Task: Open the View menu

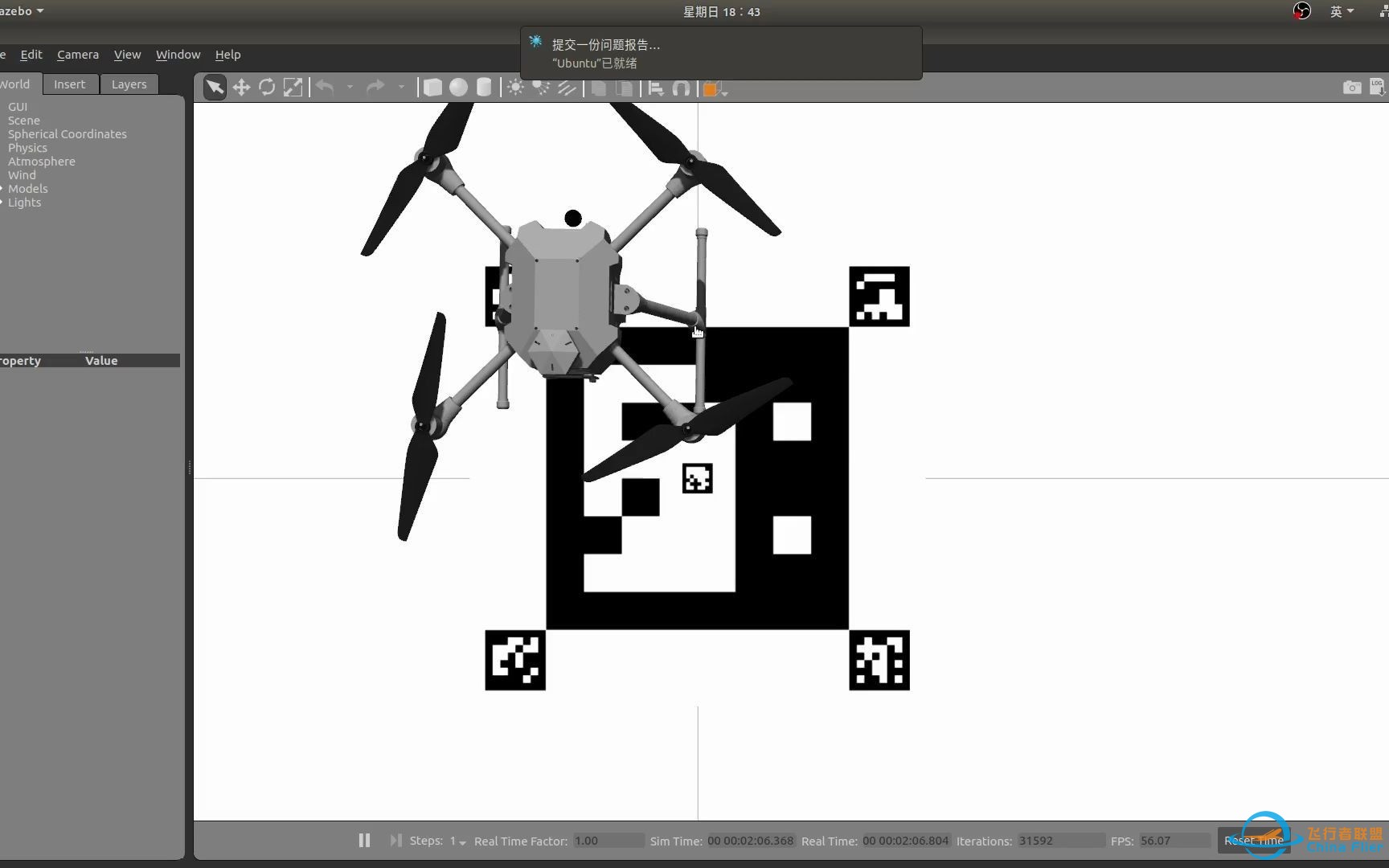Action: click(127, 55)
